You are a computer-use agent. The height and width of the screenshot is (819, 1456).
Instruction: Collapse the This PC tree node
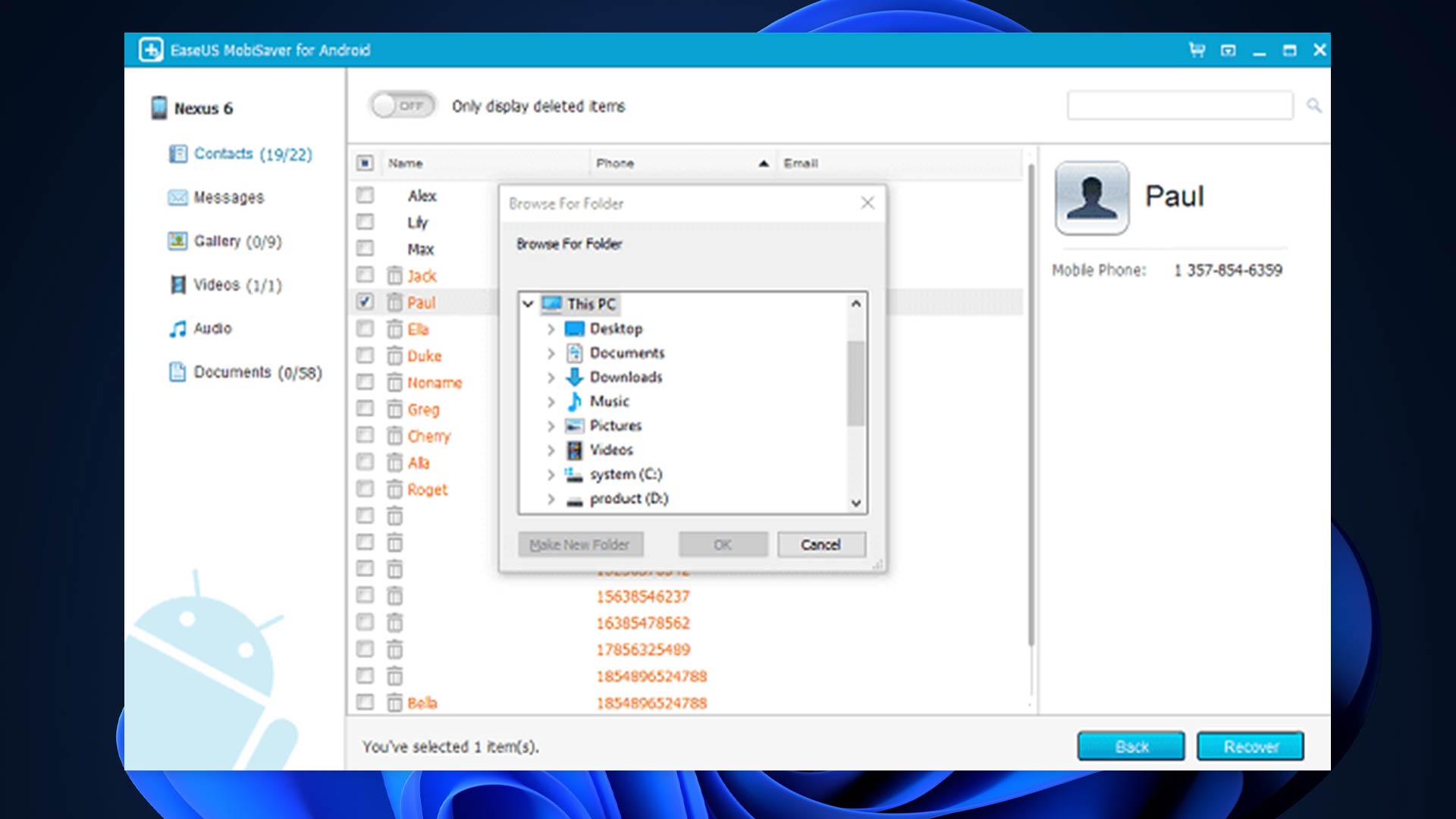(x=529, y=304)
